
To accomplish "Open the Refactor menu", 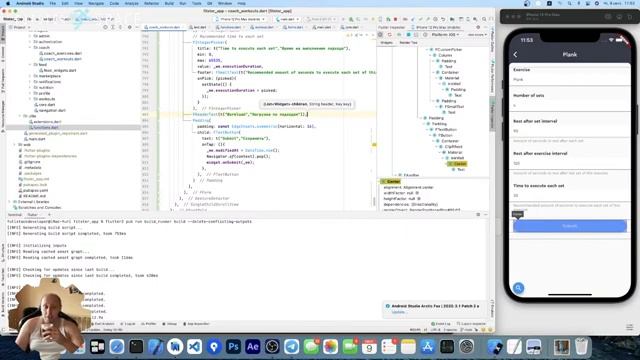I will click(151, 3).
